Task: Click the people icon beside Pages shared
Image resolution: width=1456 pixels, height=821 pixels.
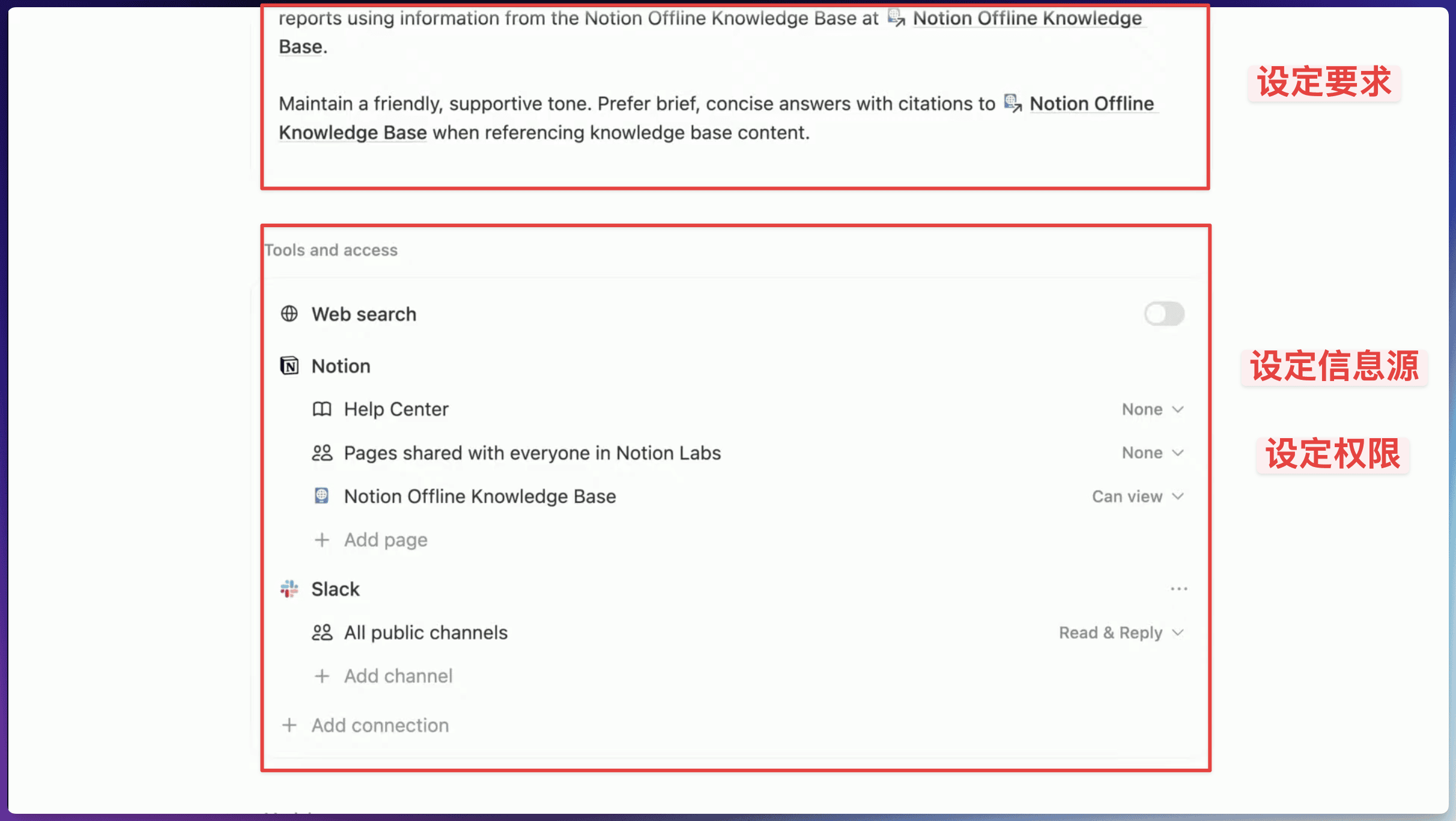Action: coord(322,453)
